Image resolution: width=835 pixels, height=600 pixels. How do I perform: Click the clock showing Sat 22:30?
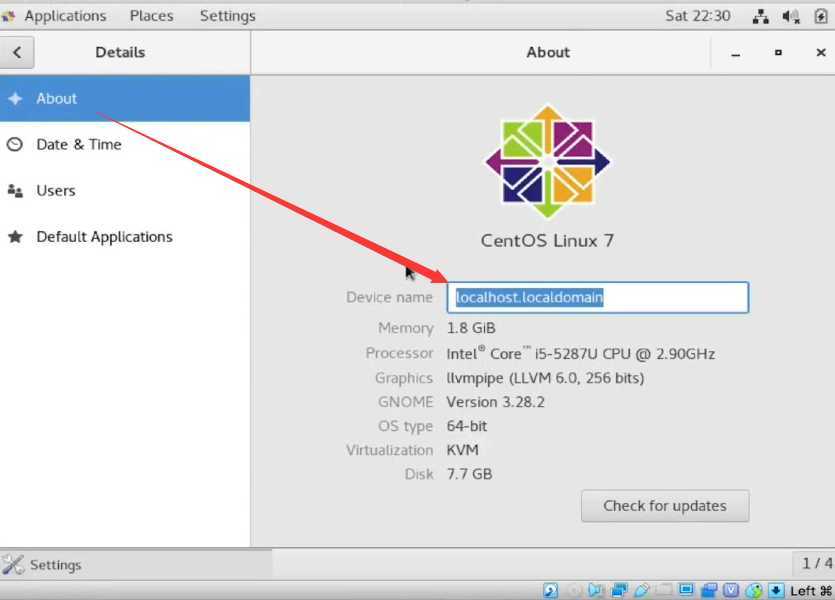[697, 16]
